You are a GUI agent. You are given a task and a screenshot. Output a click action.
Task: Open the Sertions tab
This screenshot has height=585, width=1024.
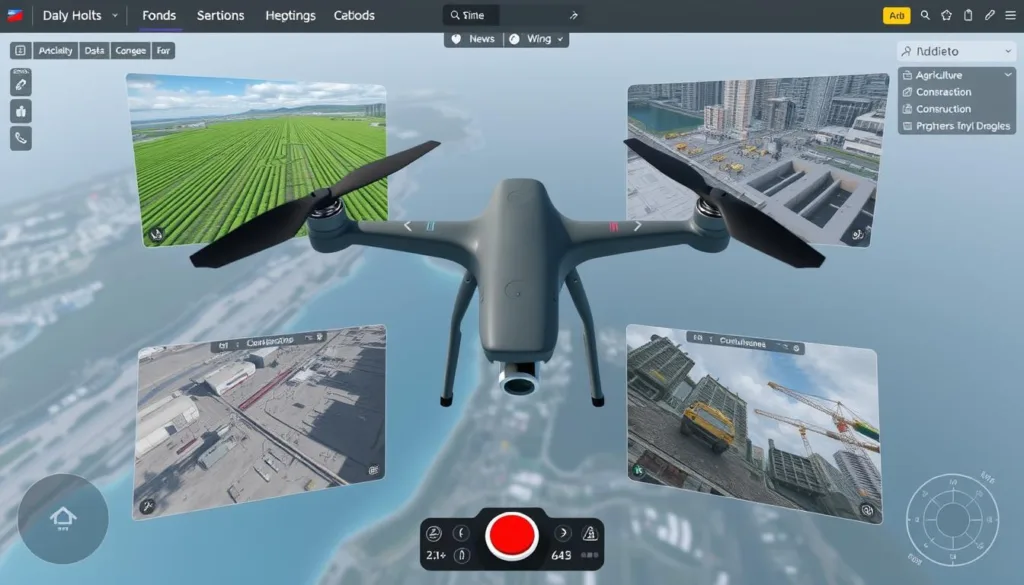[x=220, y=15]
